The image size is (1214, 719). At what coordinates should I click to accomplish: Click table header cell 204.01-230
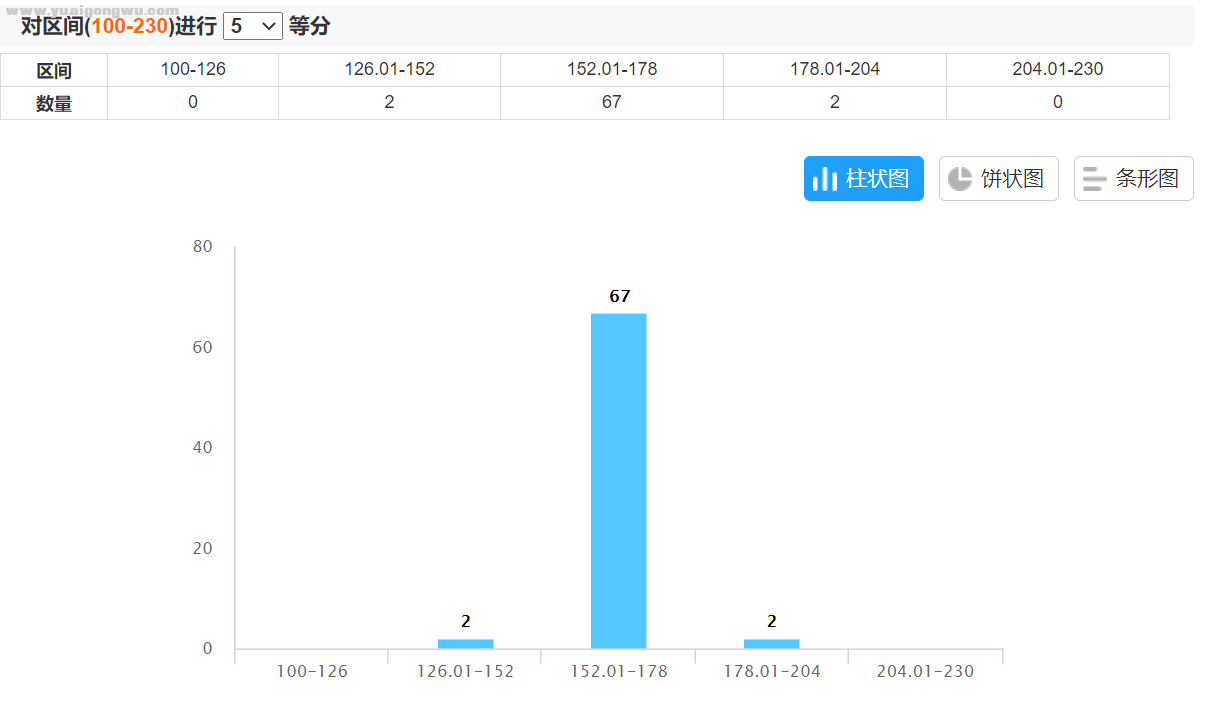1057,70
